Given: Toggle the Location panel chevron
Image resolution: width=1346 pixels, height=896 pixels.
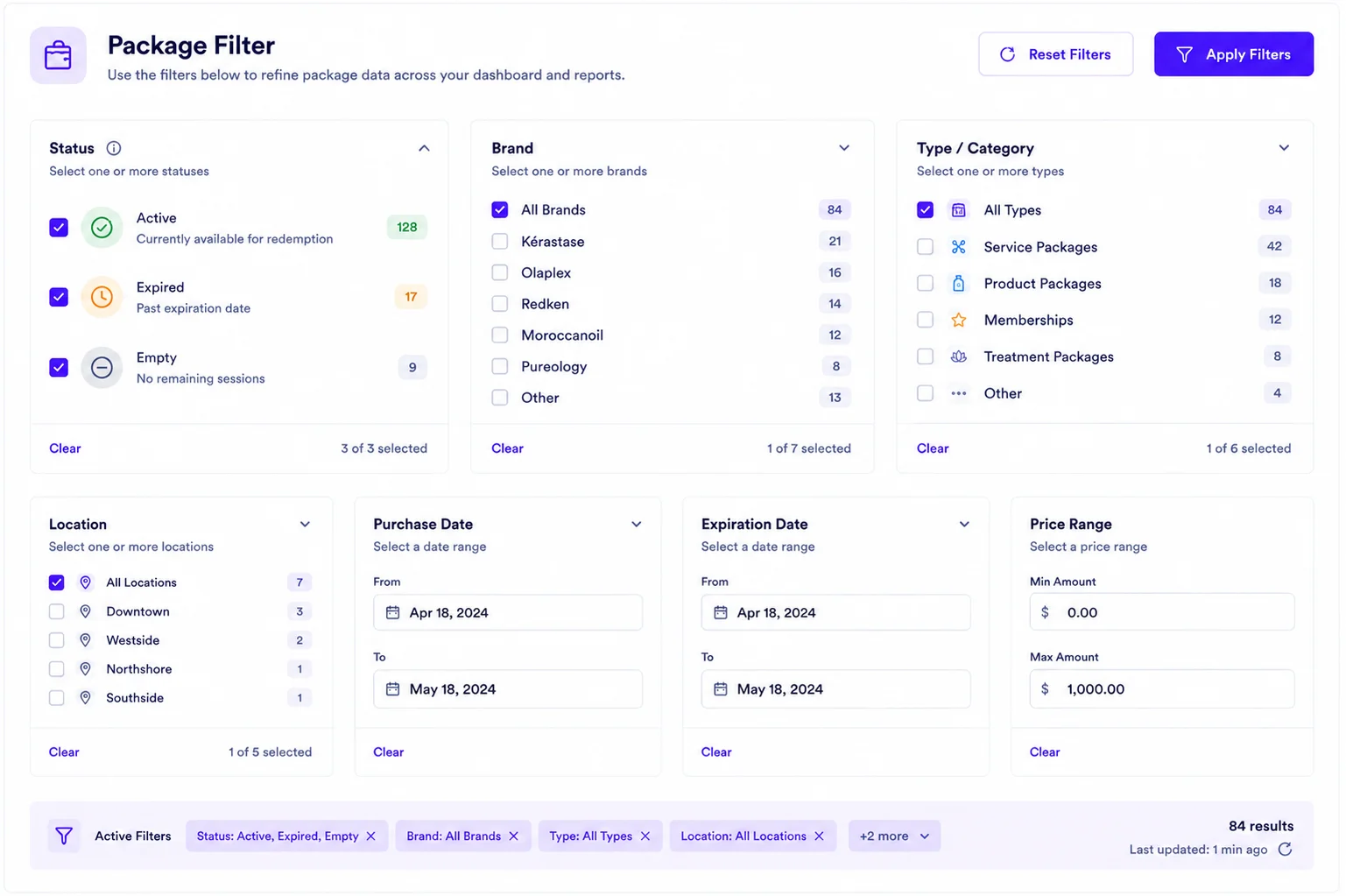Looking at the screenshot, I should [305, 525].
